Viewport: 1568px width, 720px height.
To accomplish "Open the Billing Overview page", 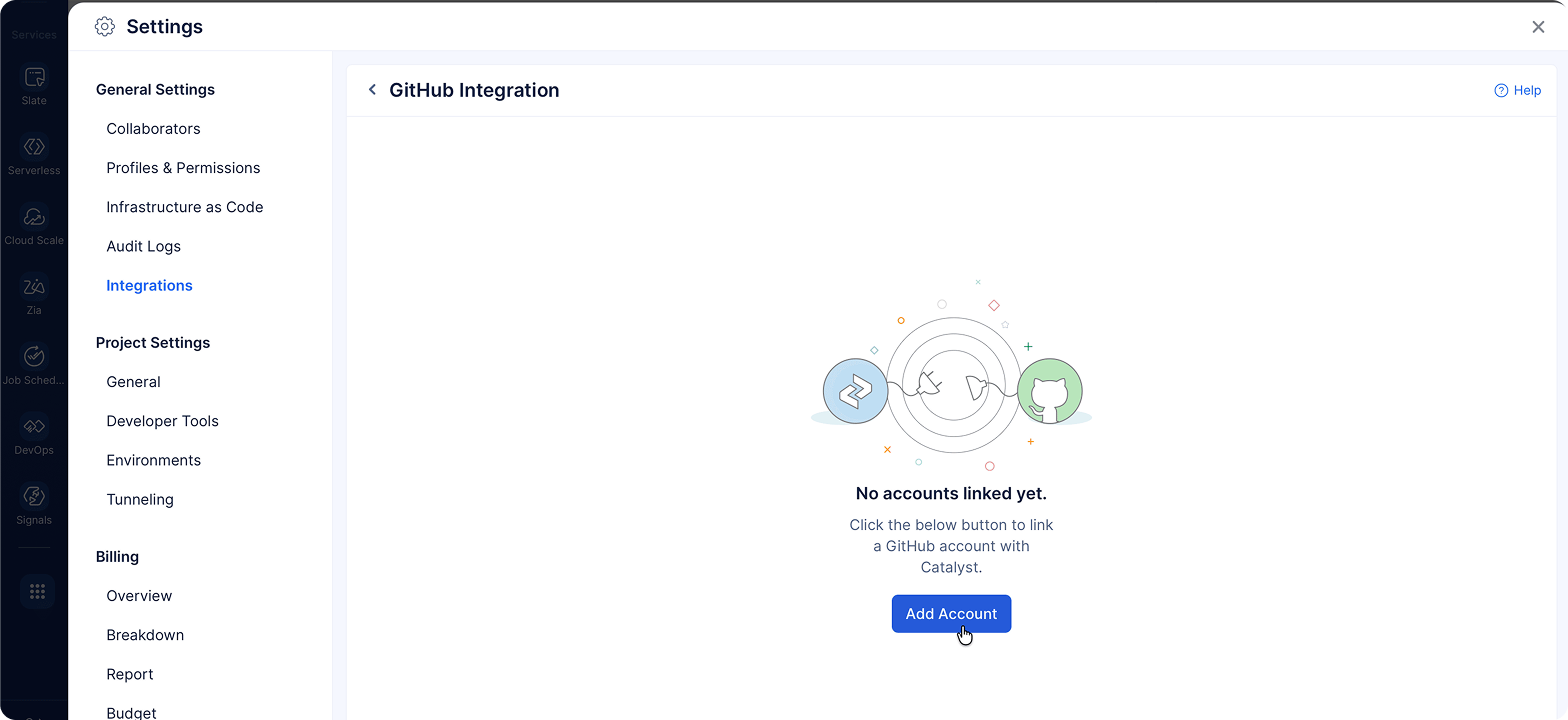I will tap(139, 596).
